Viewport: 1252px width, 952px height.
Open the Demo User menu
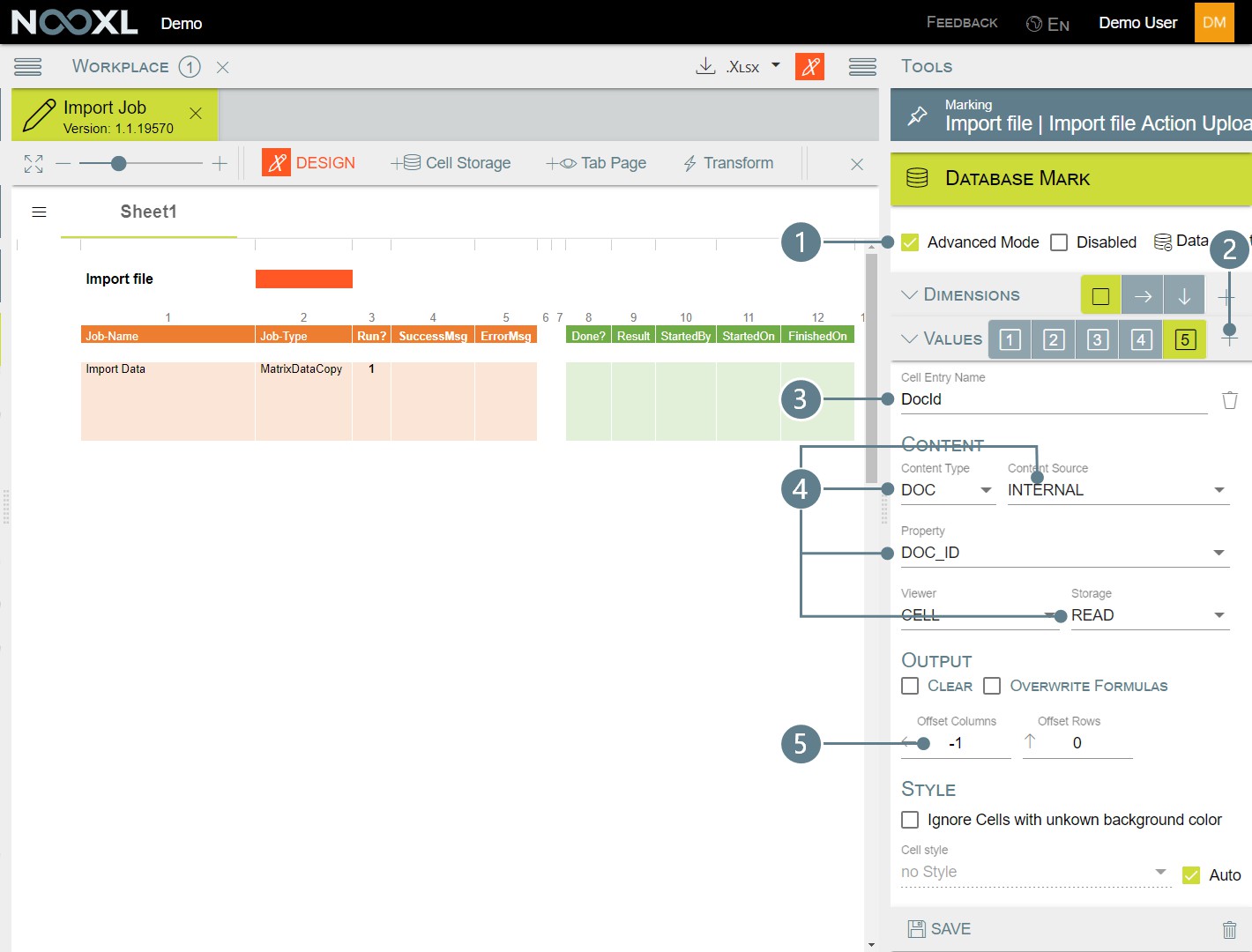(1138, 23)
